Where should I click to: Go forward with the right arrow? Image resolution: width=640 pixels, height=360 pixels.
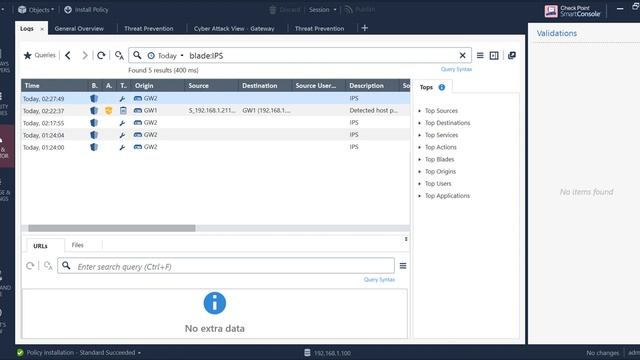pos(84,55)
